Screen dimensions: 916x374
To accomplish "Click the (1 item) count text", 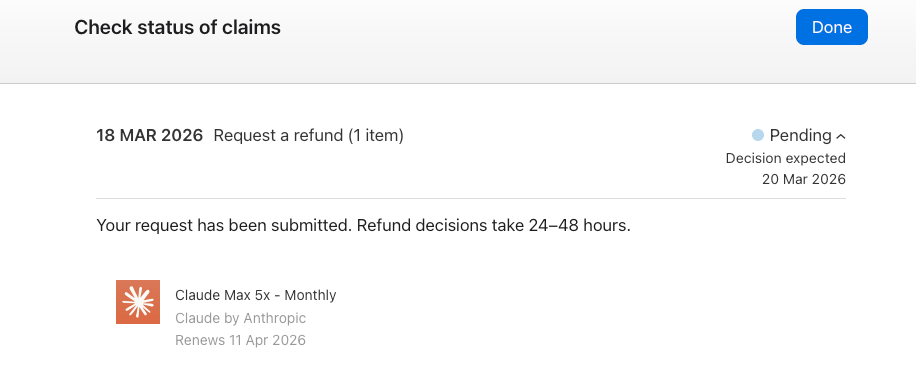I will click(x=376, y=136).
